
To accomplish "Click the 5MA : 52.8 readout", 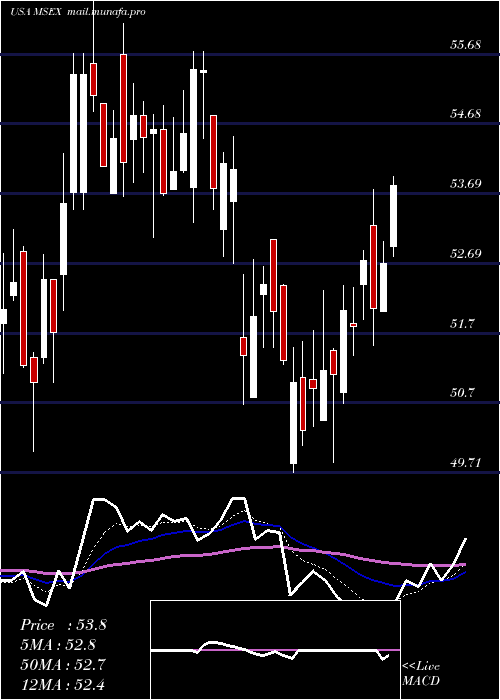I will point(58,645).
